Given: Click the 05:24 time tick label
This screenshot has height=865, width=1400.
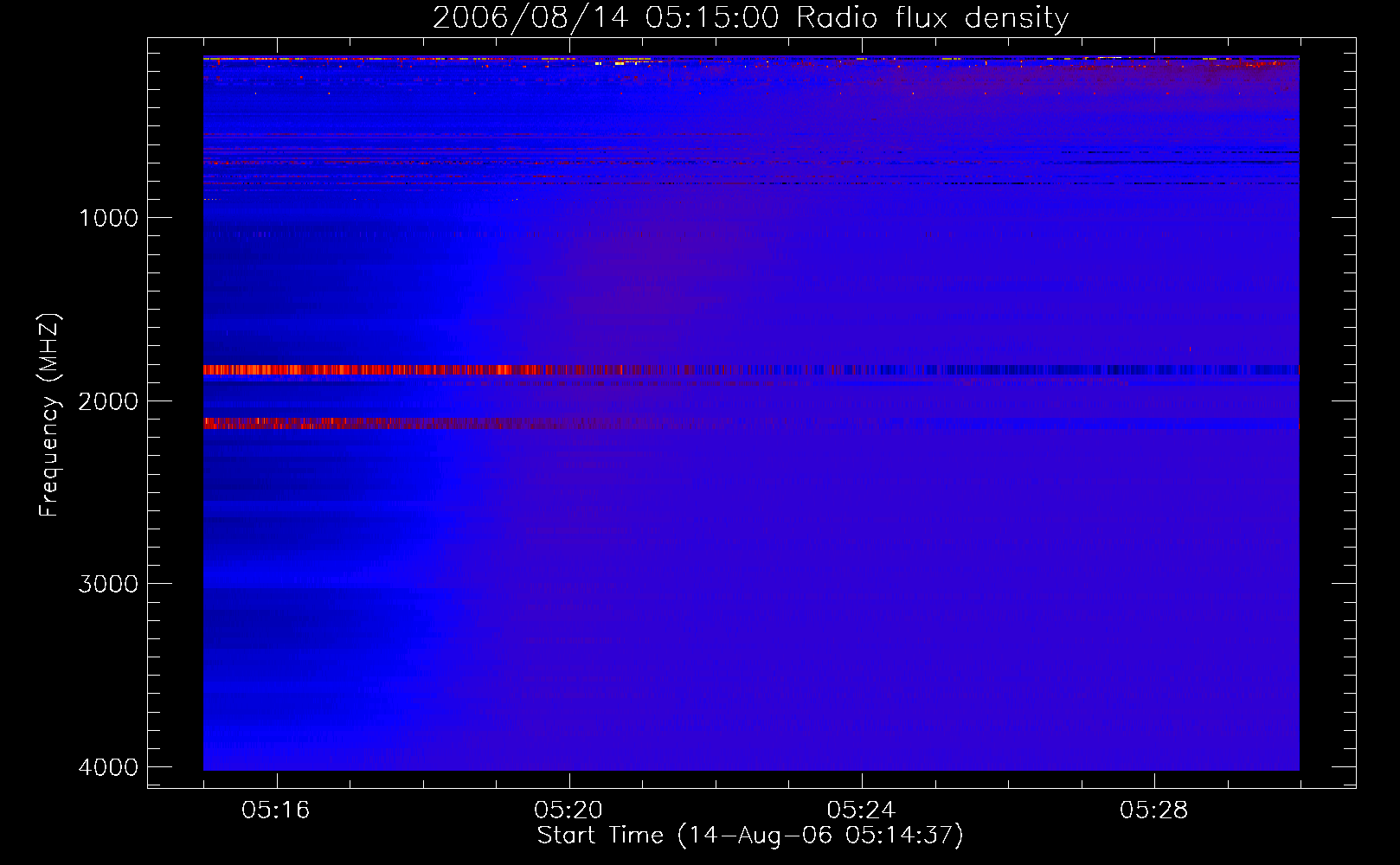Looking at the screenshot, I should [861, 811].
